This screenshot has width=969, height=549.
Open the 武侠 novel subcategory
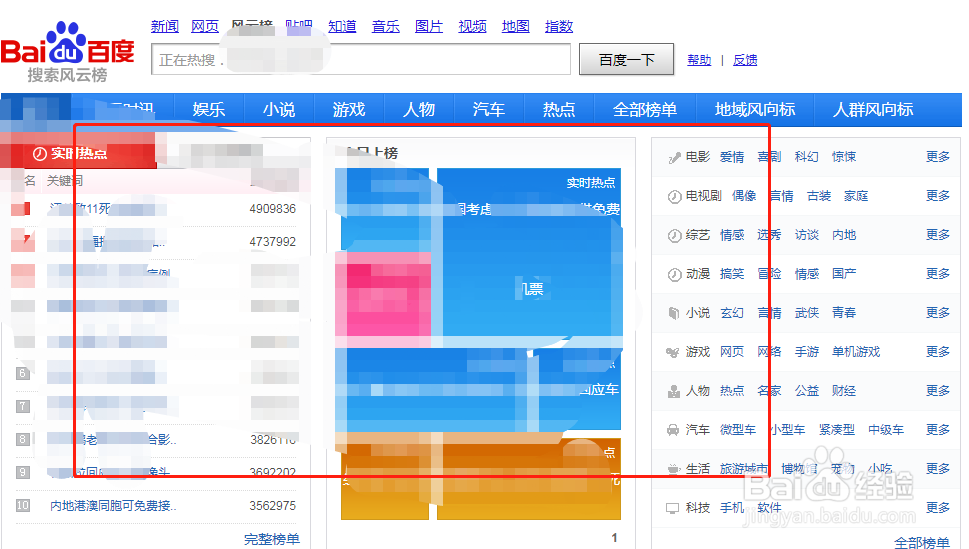tap(806, 313)
